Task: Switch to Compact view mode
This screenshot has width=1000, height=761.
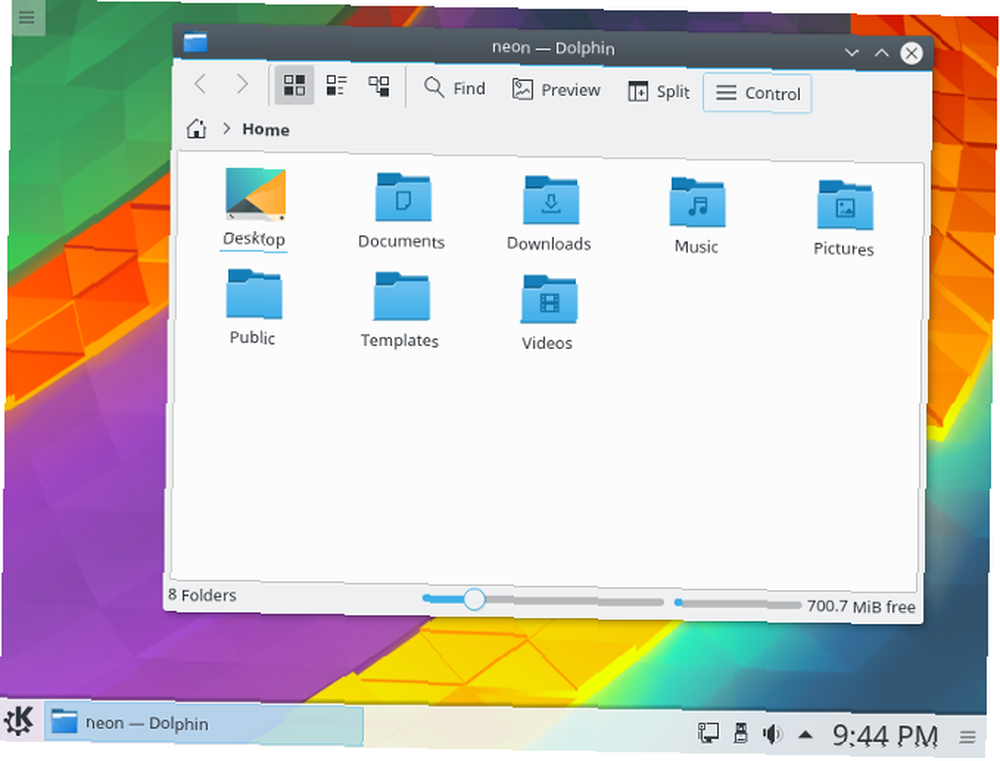Action: (x=336, y=85)
